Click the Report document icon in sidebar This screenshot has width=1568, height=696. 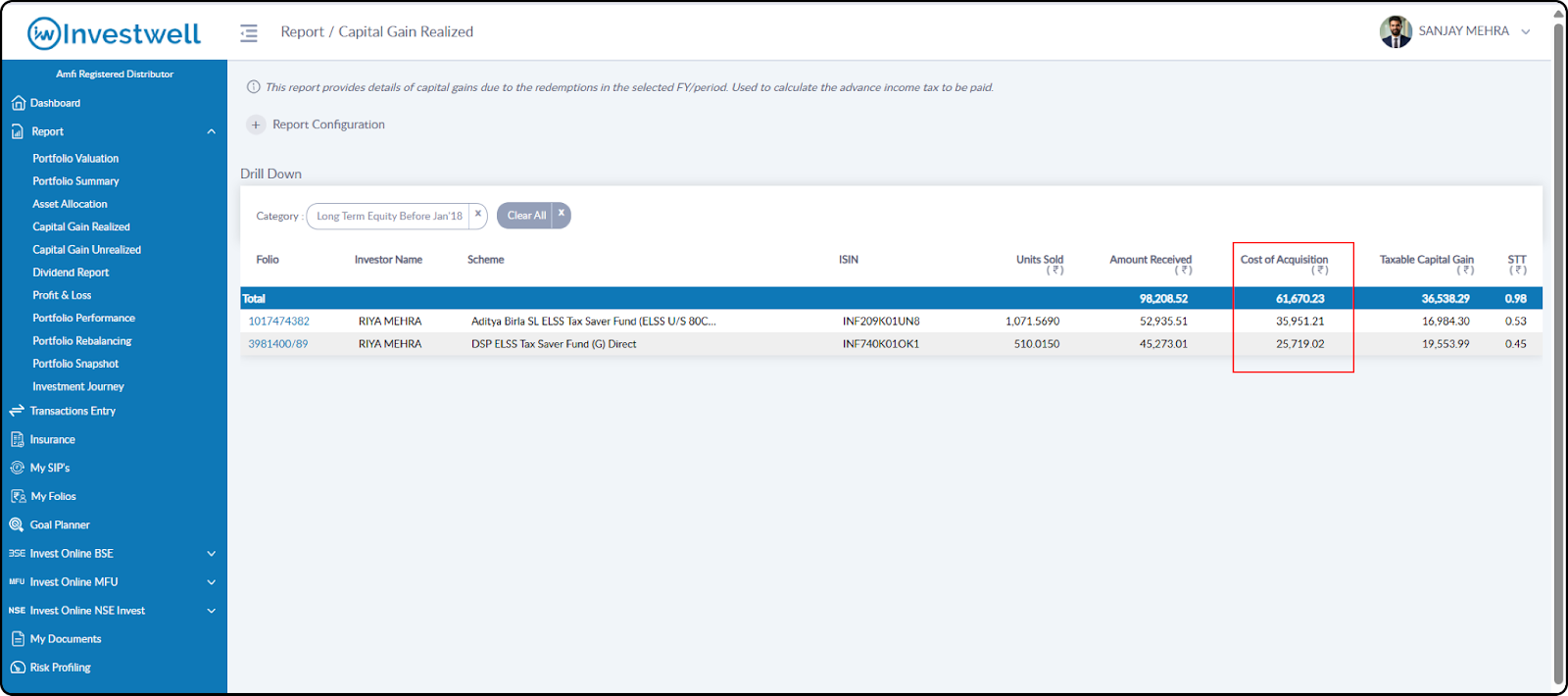point(18,131)
